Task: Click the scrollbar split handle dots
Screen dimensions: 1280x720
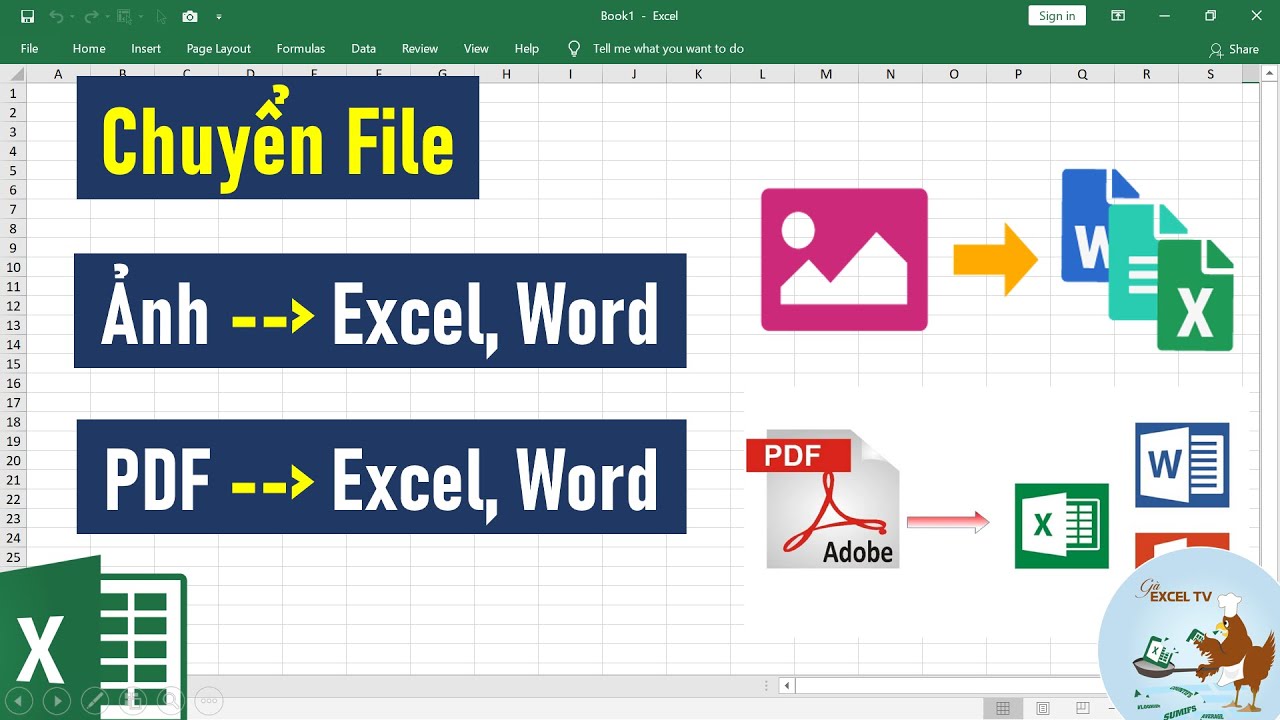Action: (767, 685)
